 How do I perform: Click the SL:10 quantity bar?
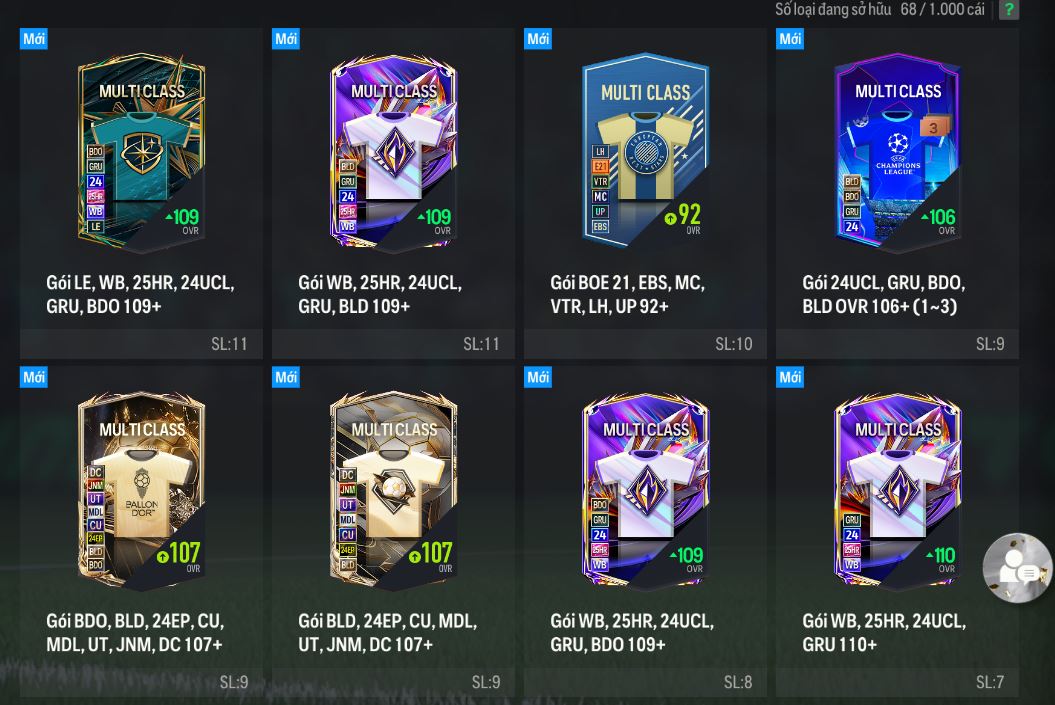pyautogui.click(x=645, y=344)
